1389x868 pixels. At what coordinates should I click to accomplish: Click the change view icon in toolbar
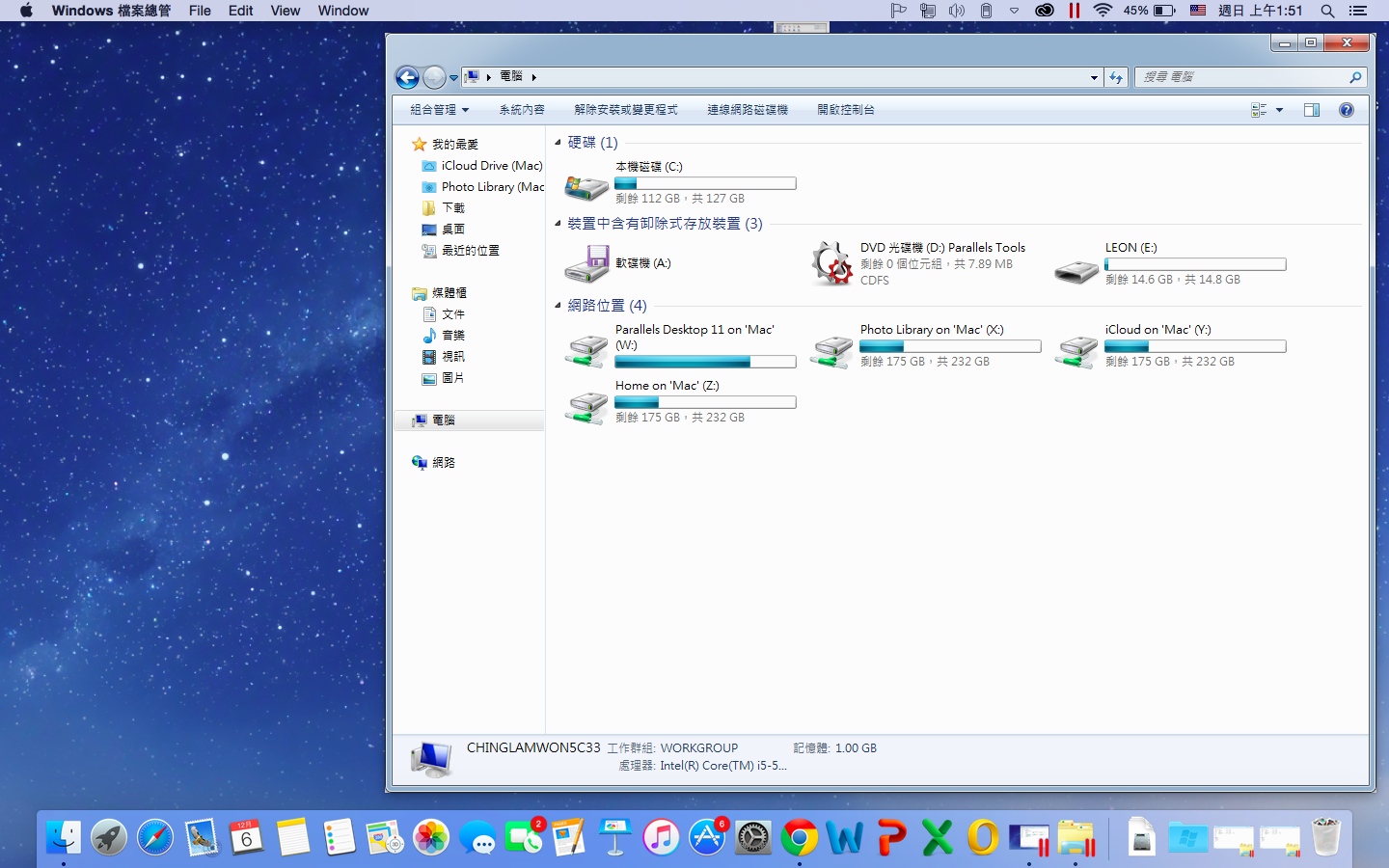pyautogui.click(x=1259, y=110)
